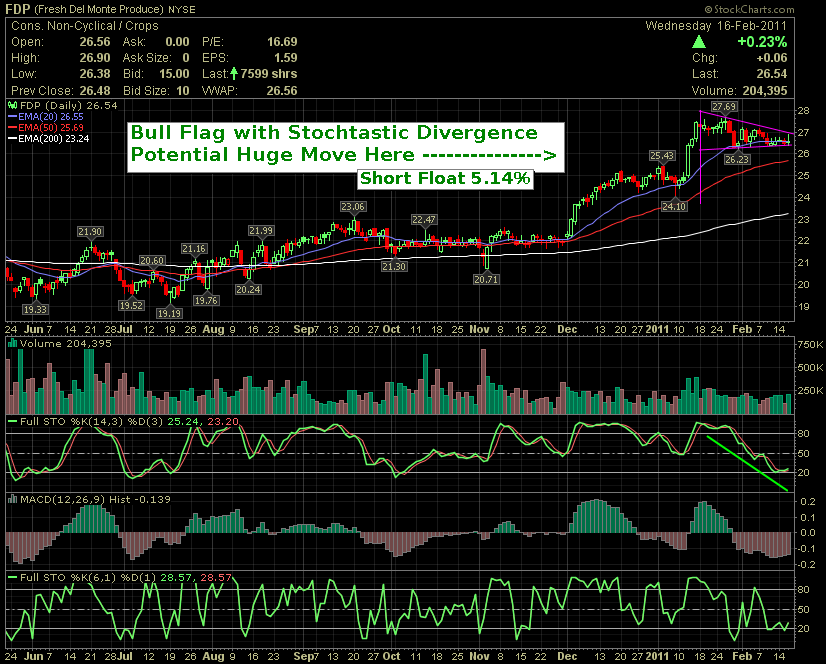Click the 21.30 price label
This screenshot has width=826, height=664.
[x=394, y=266]
